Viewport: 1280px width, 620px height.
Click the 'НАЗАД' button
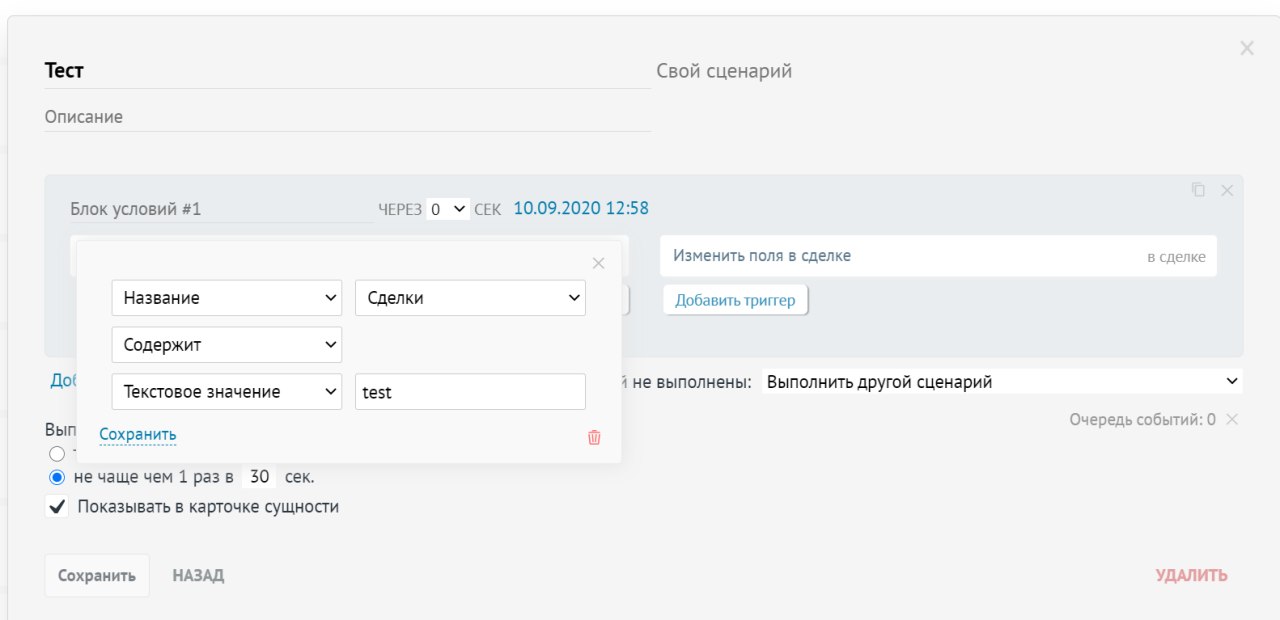(x=198, y=576)
